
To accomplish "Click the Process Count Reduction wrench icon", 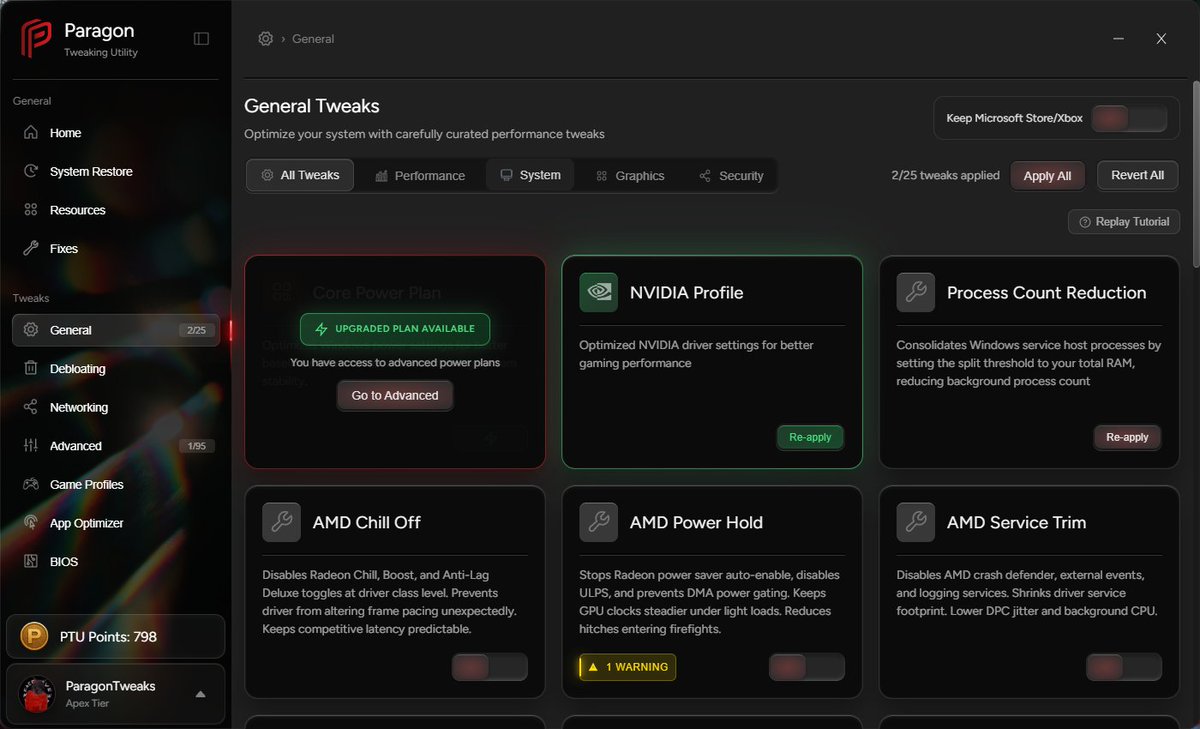I will (916, 292).
